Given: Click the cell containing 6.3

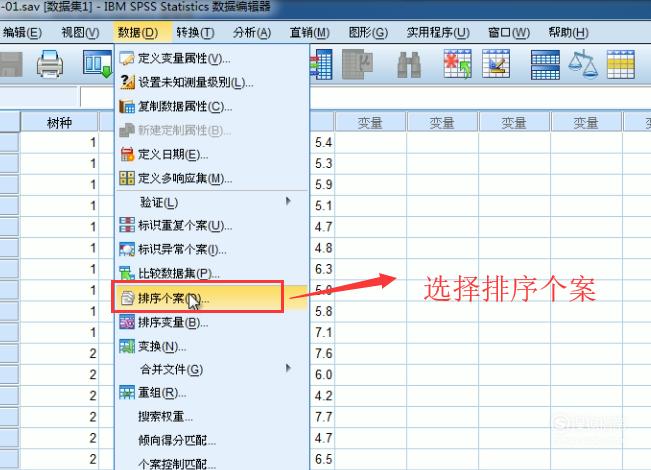Looking at the screenshot, I should [322, 269].
